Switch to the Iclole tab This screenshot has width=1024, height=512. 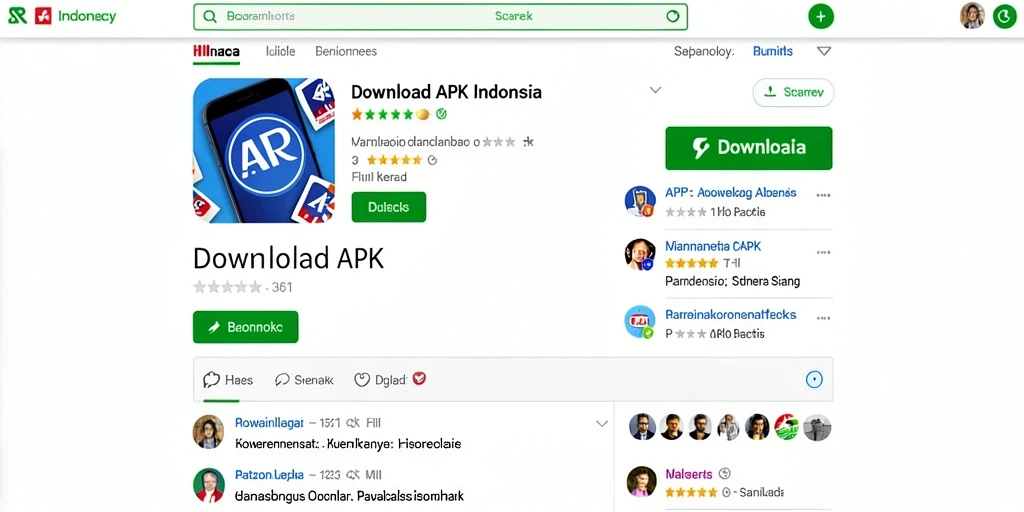281,51
